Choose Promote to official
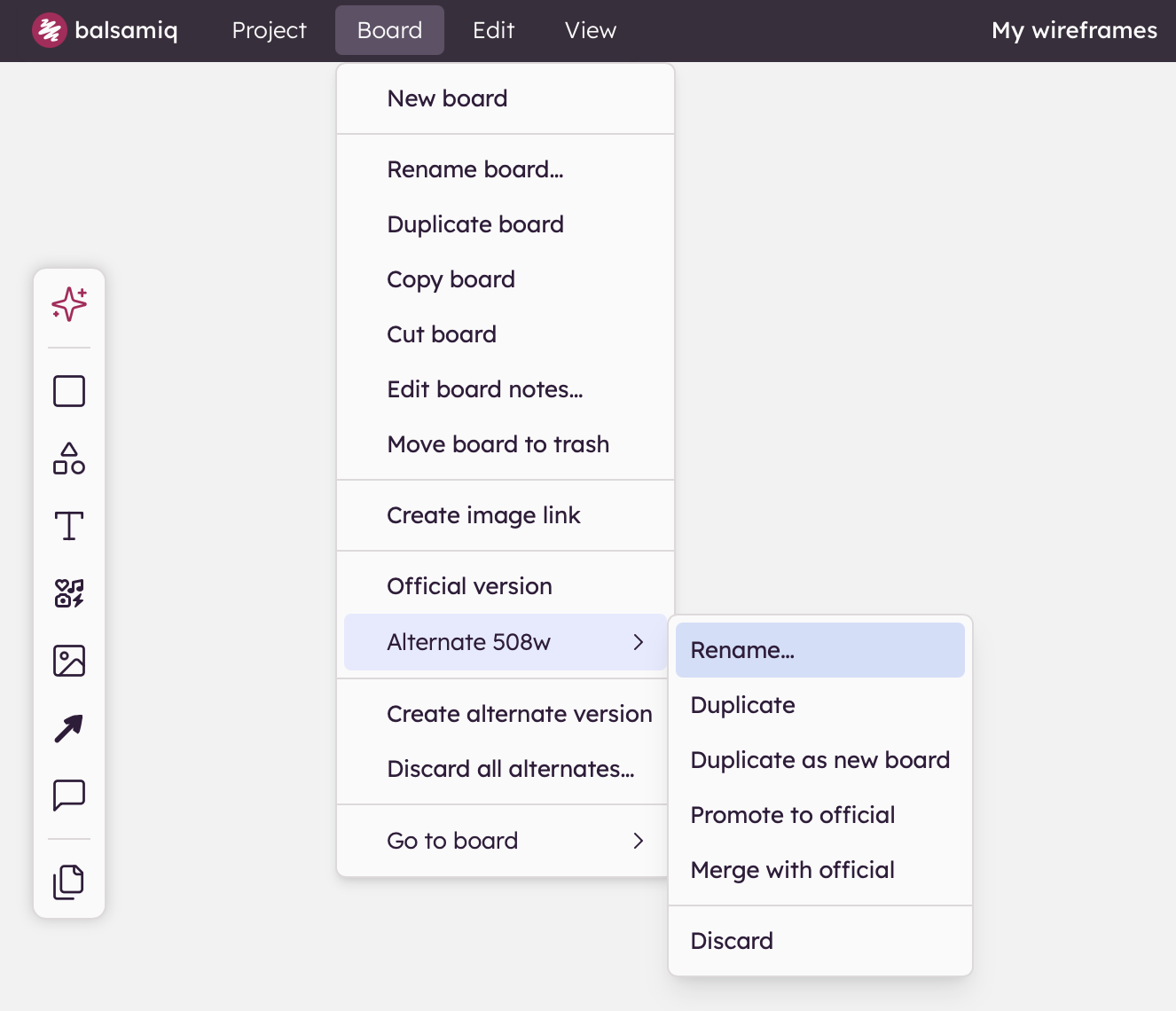The height and width of the screenshot is (1011, 1176). pyautogui.click(x=820, y=815)
